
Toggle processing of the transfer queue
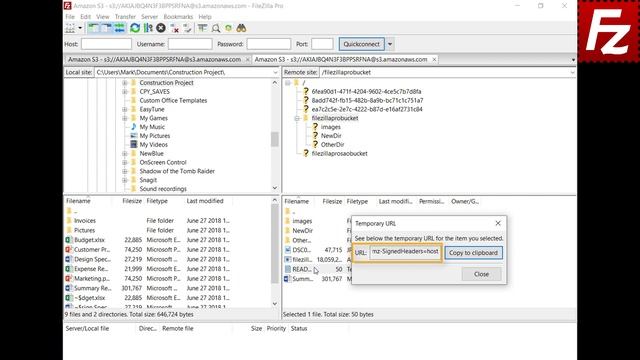pos(148,28)
